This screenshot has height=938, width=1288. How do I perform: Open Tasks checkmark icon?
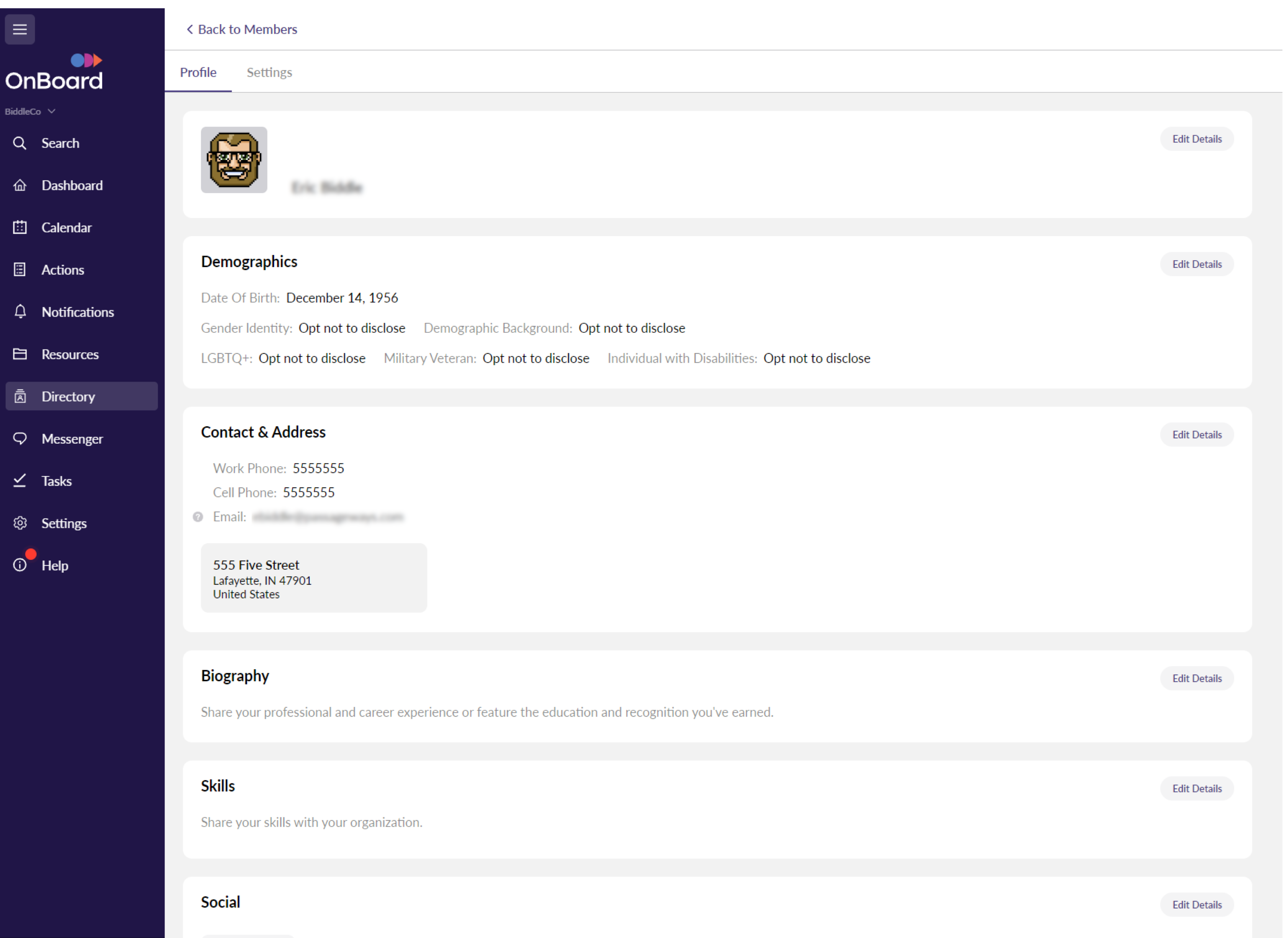[20, 481]
